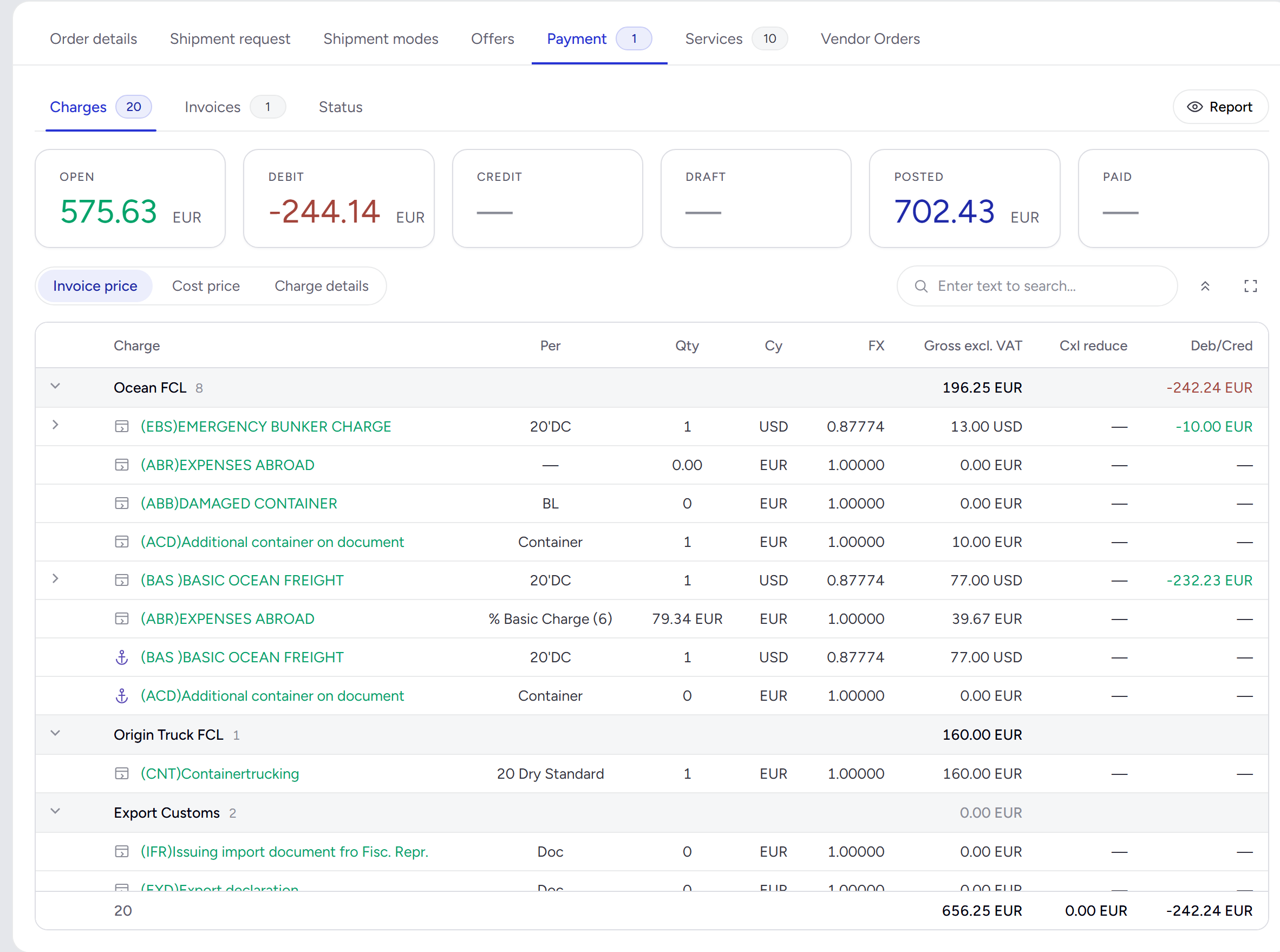Click the OPEN 575.63 EUR card
The image size is (1280, 952).
pyautogui.click(x=130, y=199)
